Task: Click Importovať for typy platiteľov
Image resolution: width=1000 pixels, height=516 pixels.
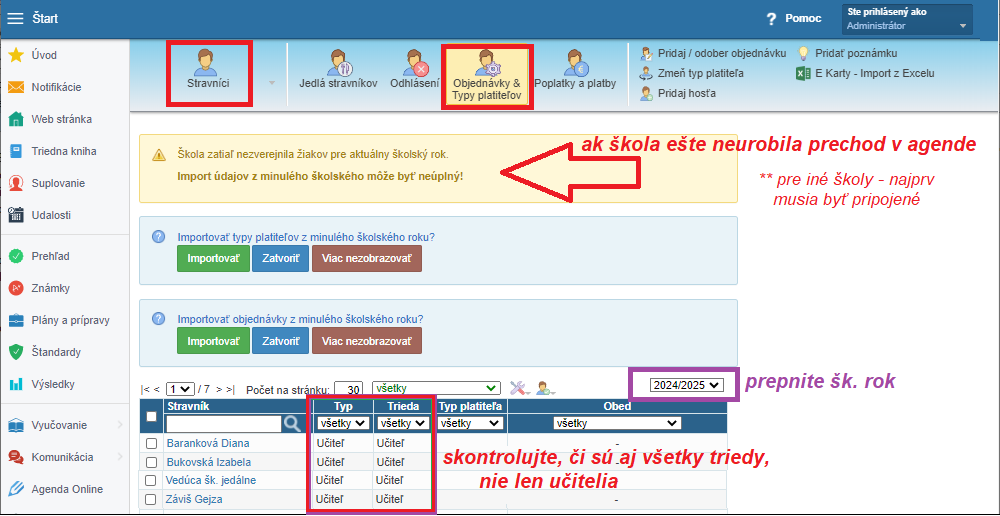Action: point(213,259)
